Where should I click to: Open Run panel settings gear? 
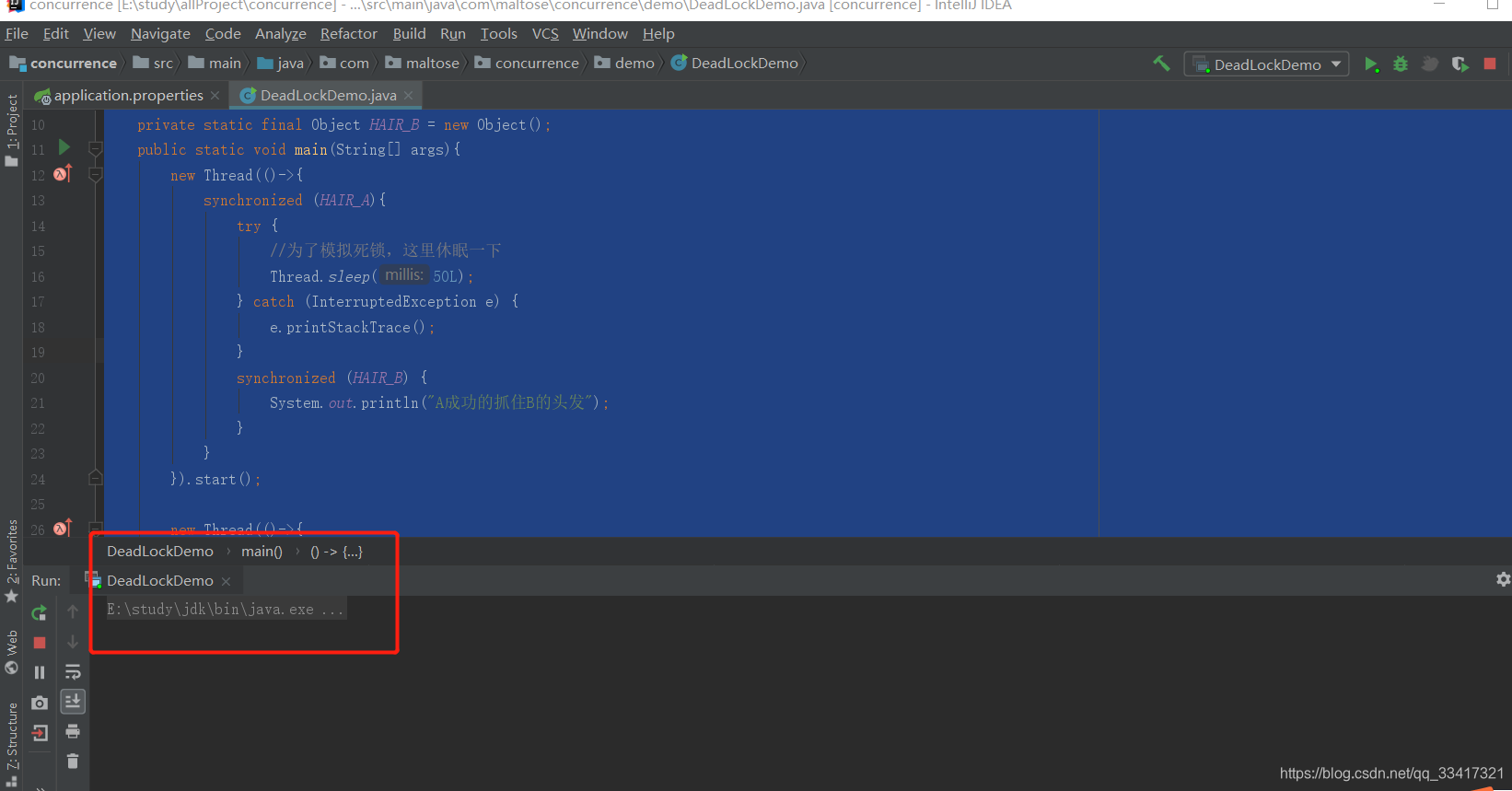coord(1503,579)
